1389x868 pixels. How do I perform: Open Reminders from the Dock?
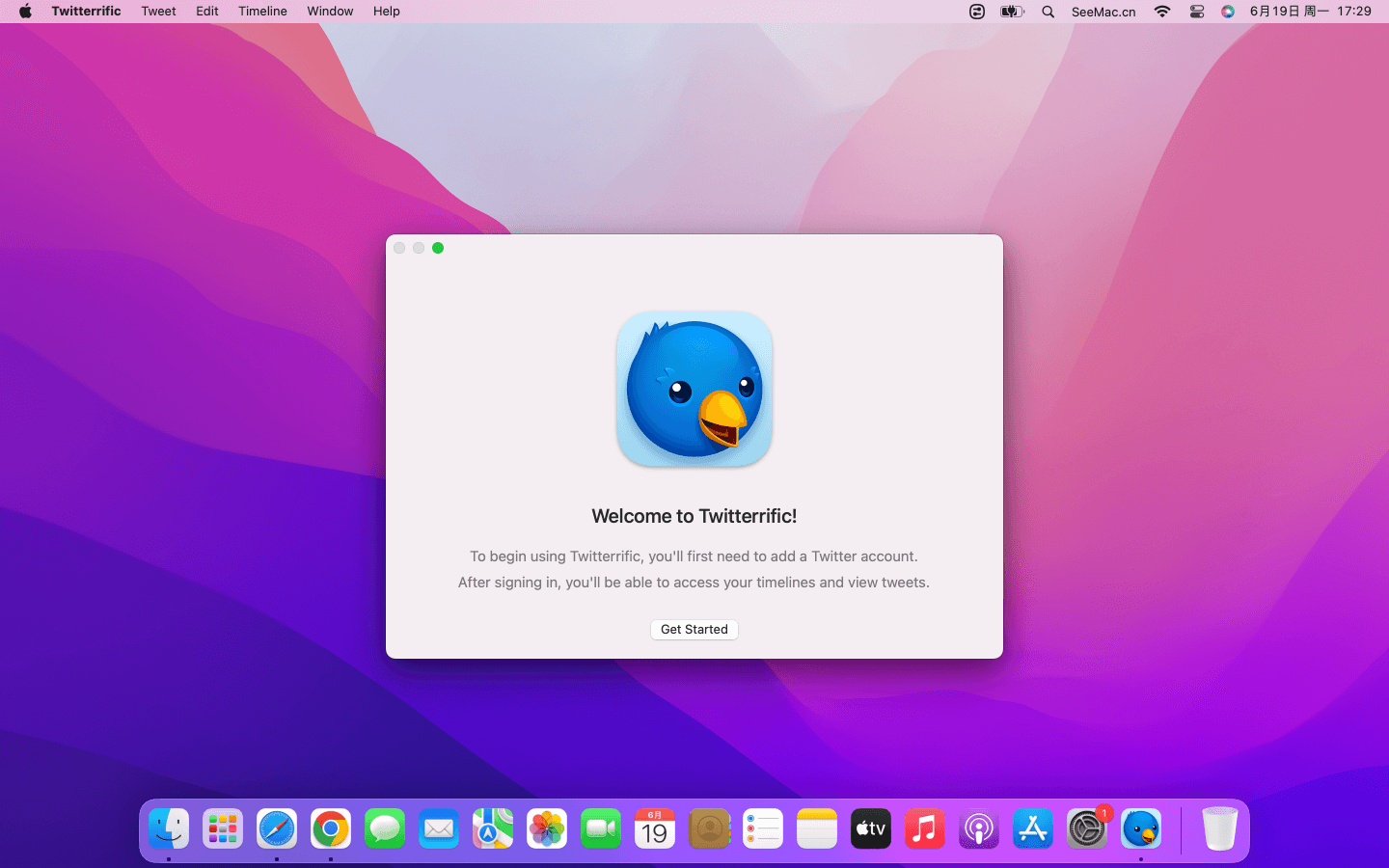click(763, 828)
